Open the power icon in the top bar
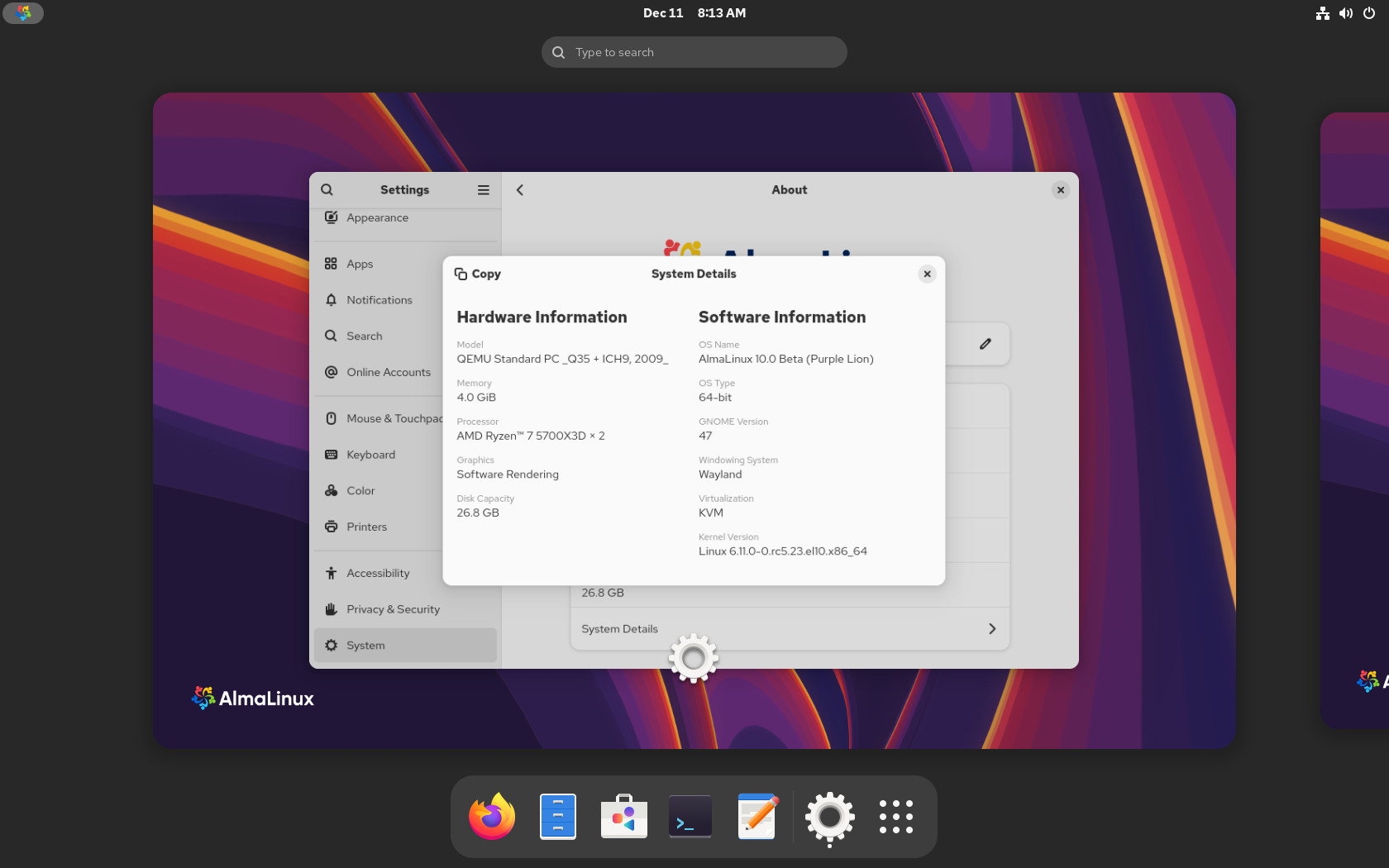1389x868 pixels. (x=1369, y=13)
